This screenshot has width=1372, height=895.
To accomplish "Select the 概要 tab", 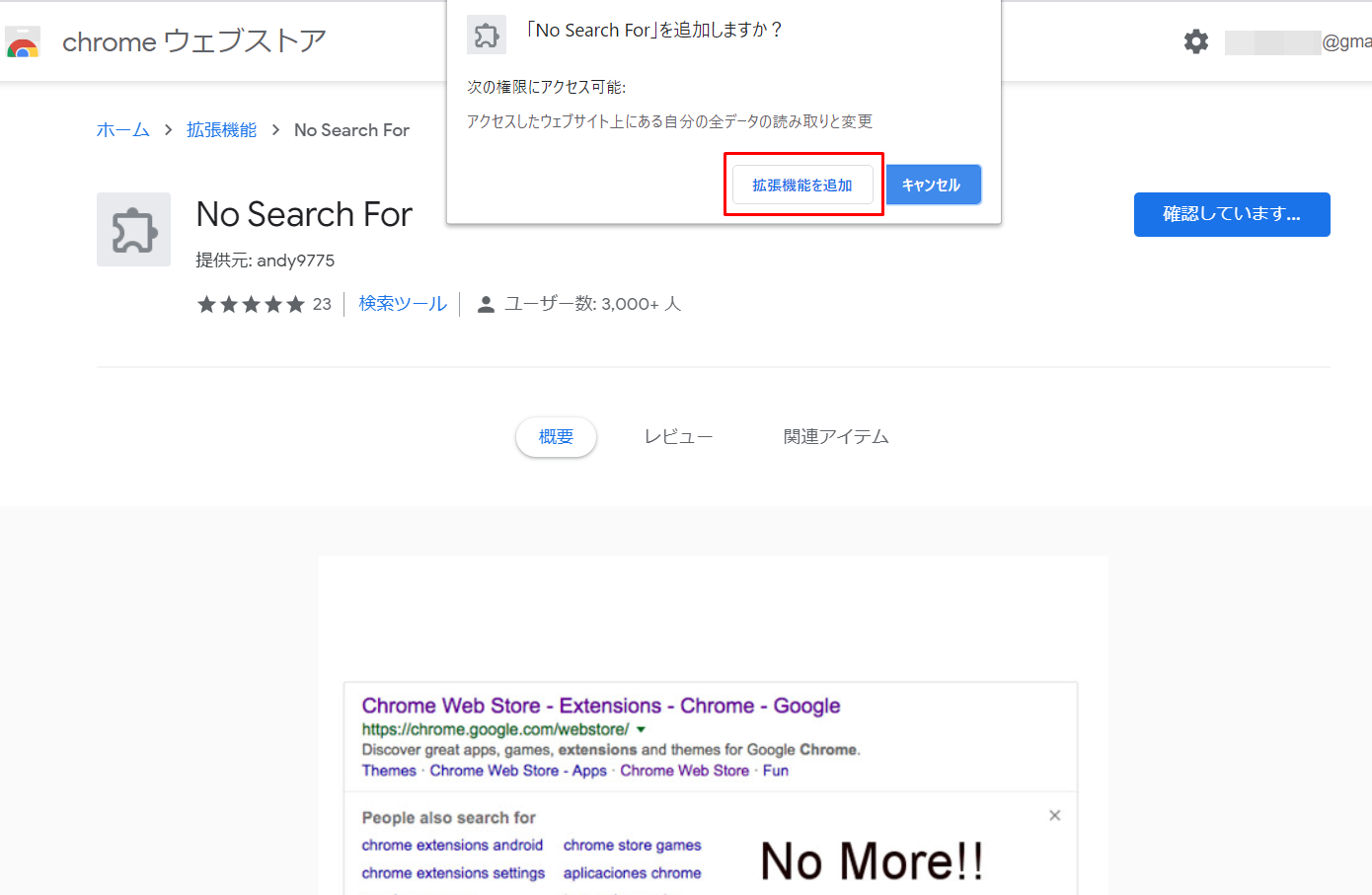I will point(556,437).
